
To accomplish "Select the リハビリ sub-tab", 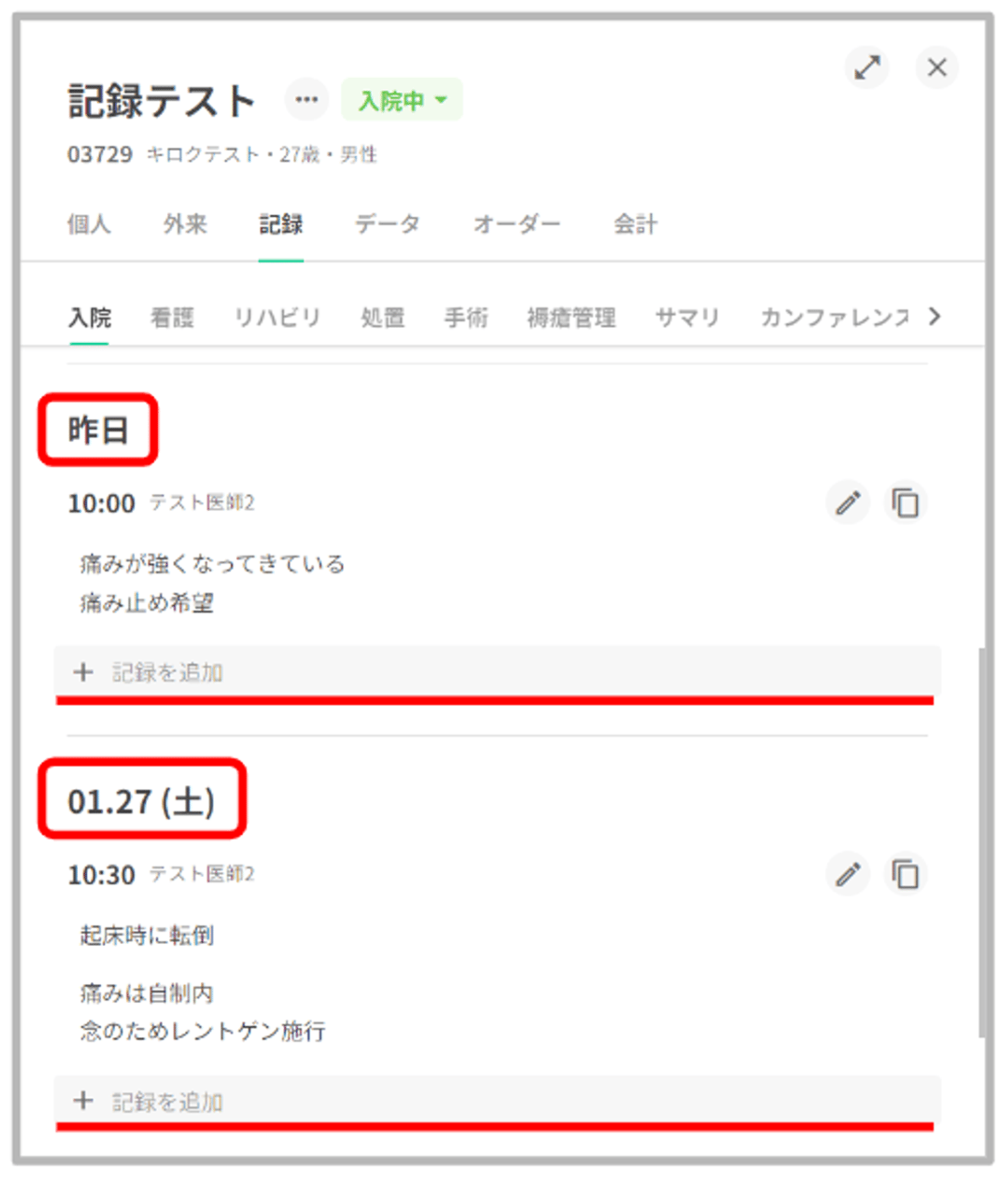I will [277, 317].
